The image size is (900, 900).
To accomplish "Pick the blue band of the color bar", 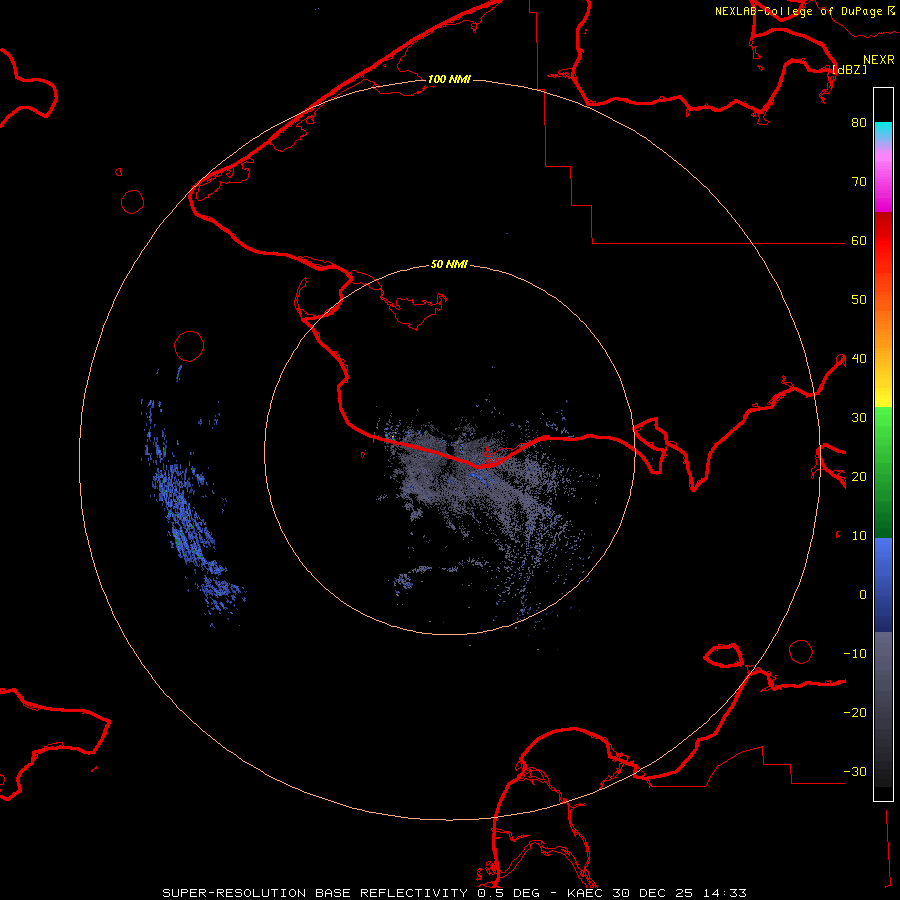I will click(883, 585).
